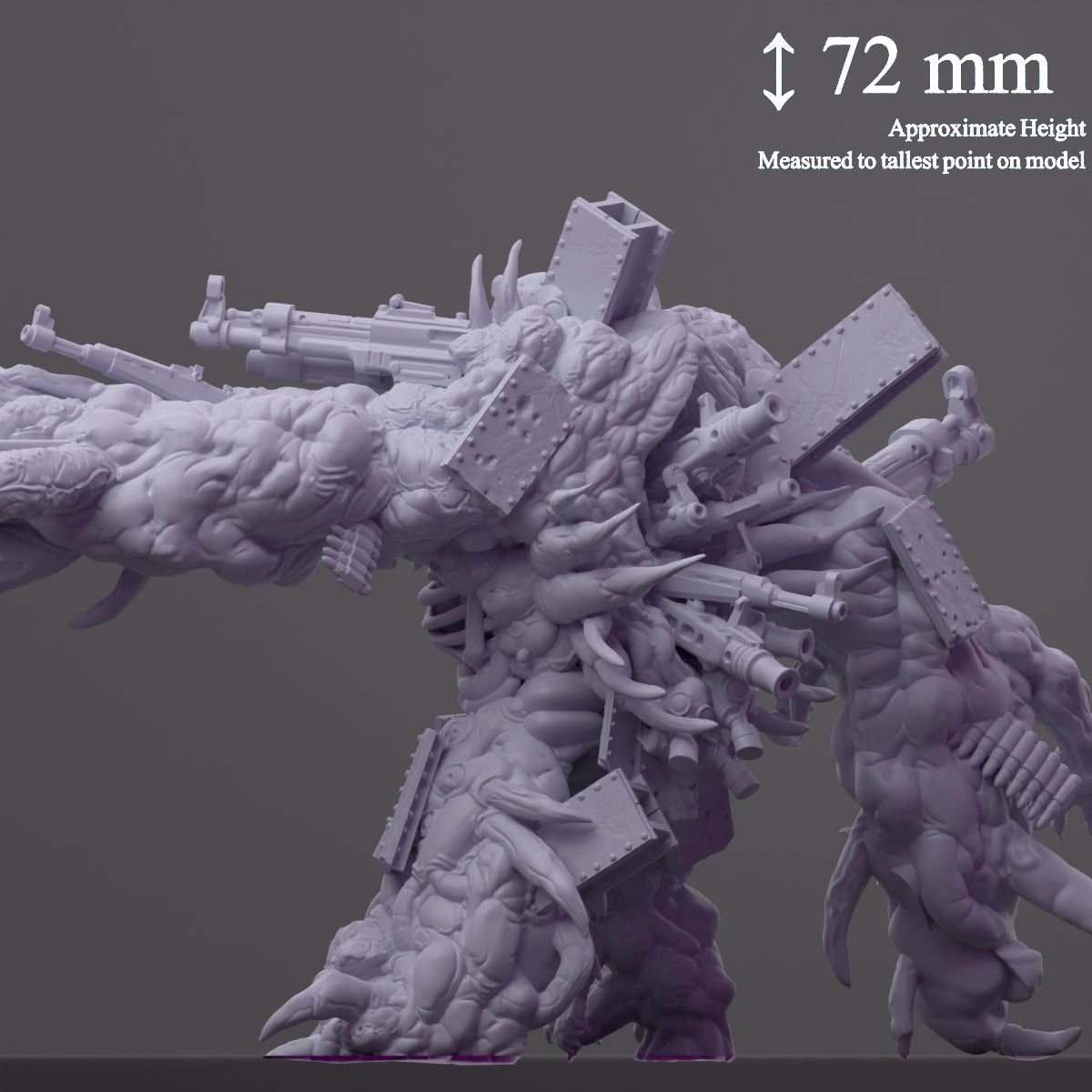Viewport: 1092px width, 1092px height.
Task: Click "Measured to tallest point on model" text
Action: click(x=921, y=161)
